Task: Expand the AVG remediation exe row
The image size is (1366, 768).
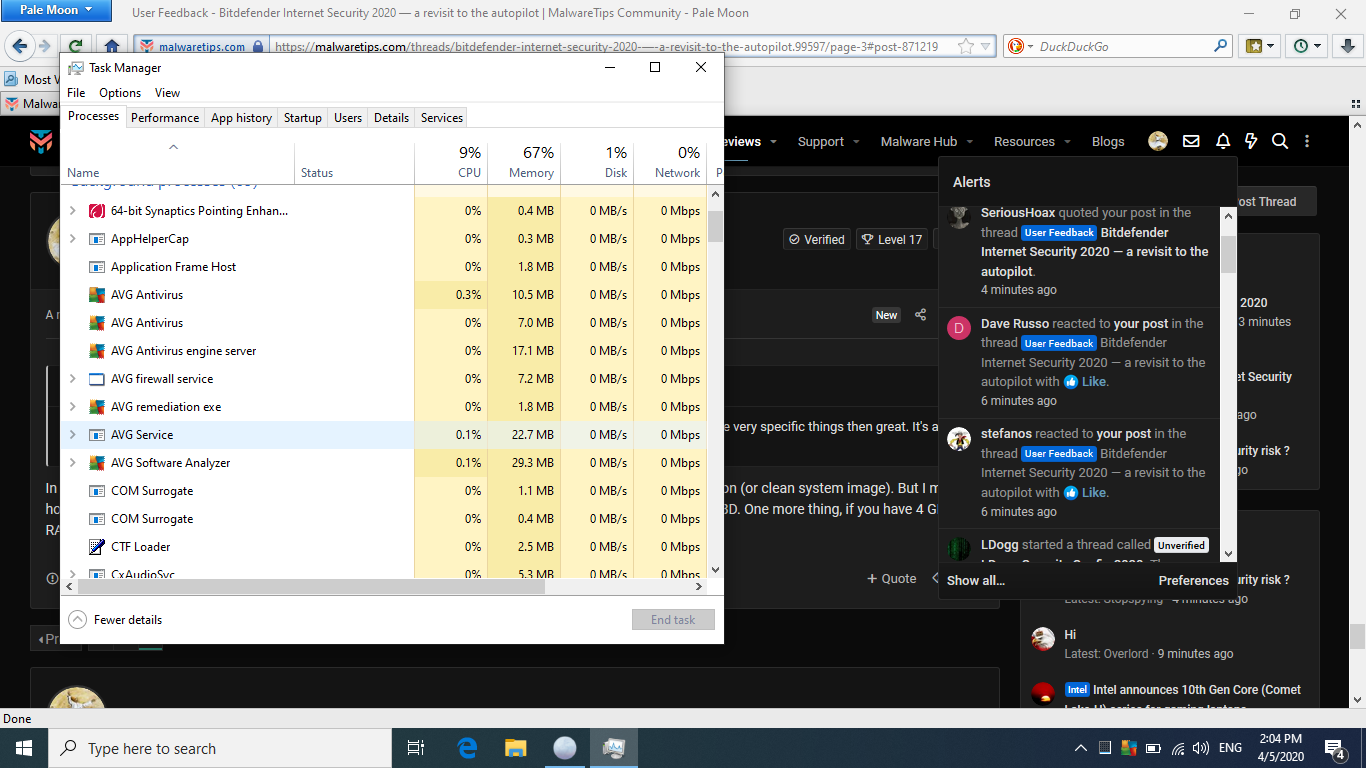Action: pyautogui.click(x=72, y=407)
